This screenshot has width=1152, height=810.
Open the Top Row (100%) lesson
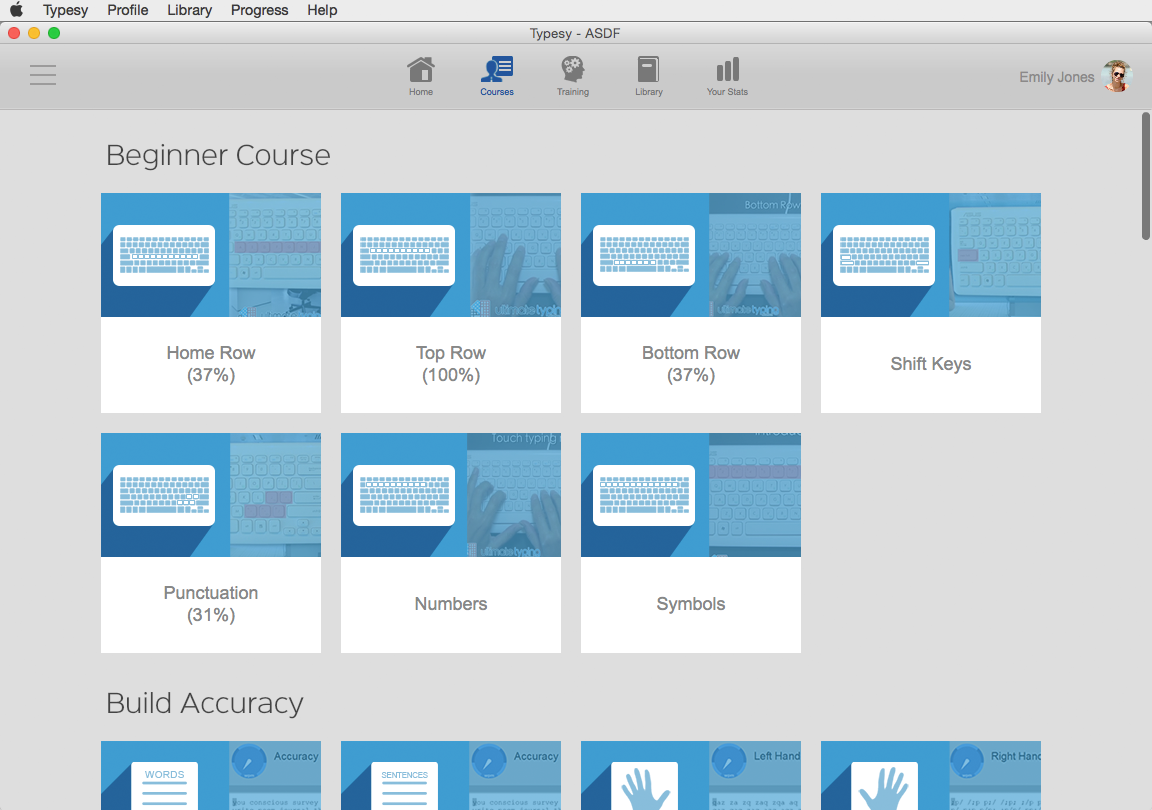(x=451, y=364)
